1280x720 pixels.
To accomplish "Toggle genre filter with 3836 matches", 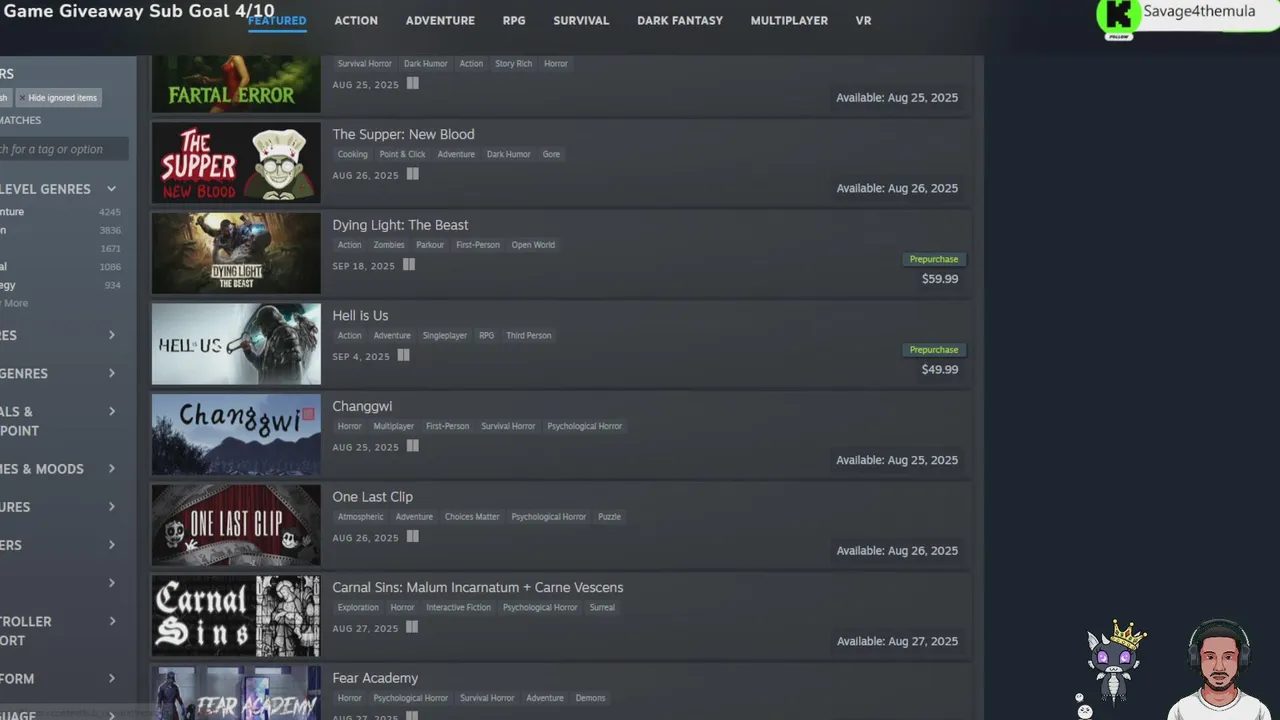I will point(60,230).
